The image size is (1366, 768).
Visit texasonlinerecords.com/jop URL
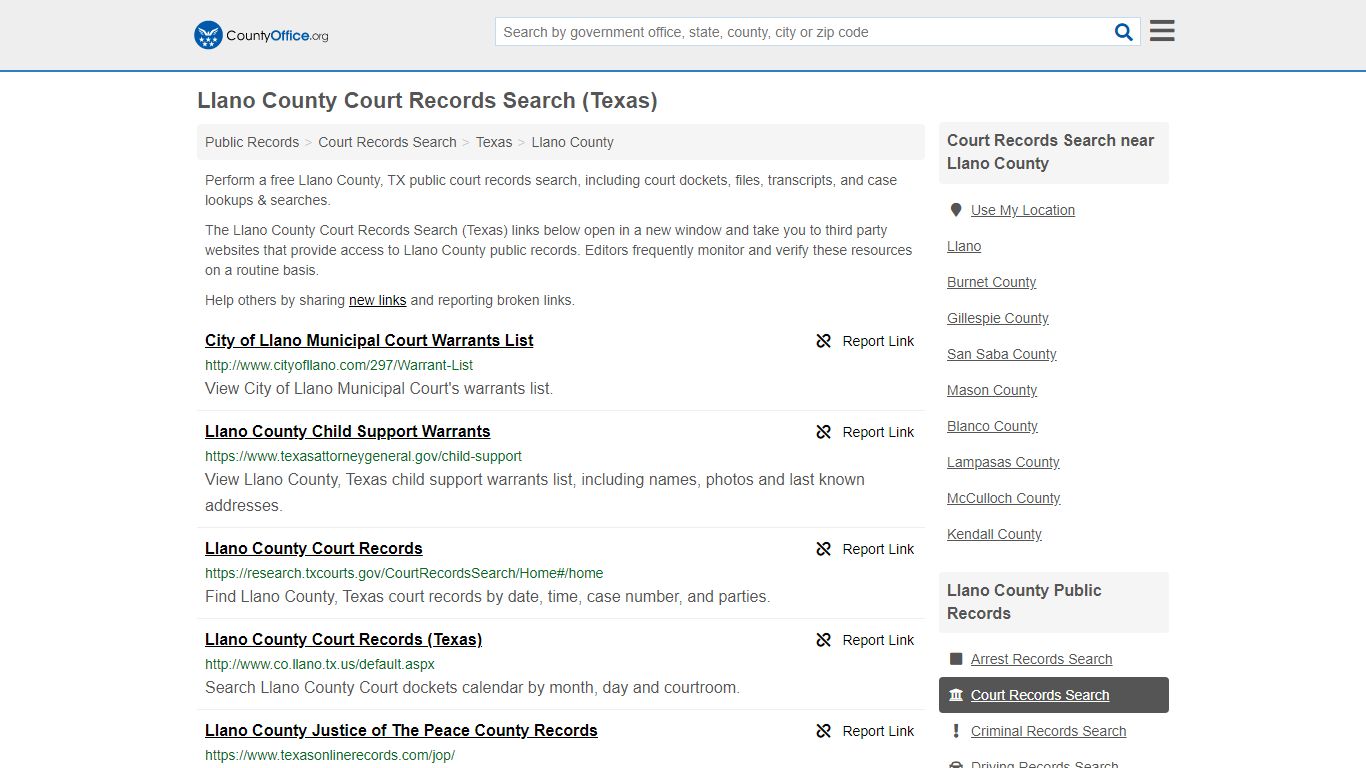(330, 755)
